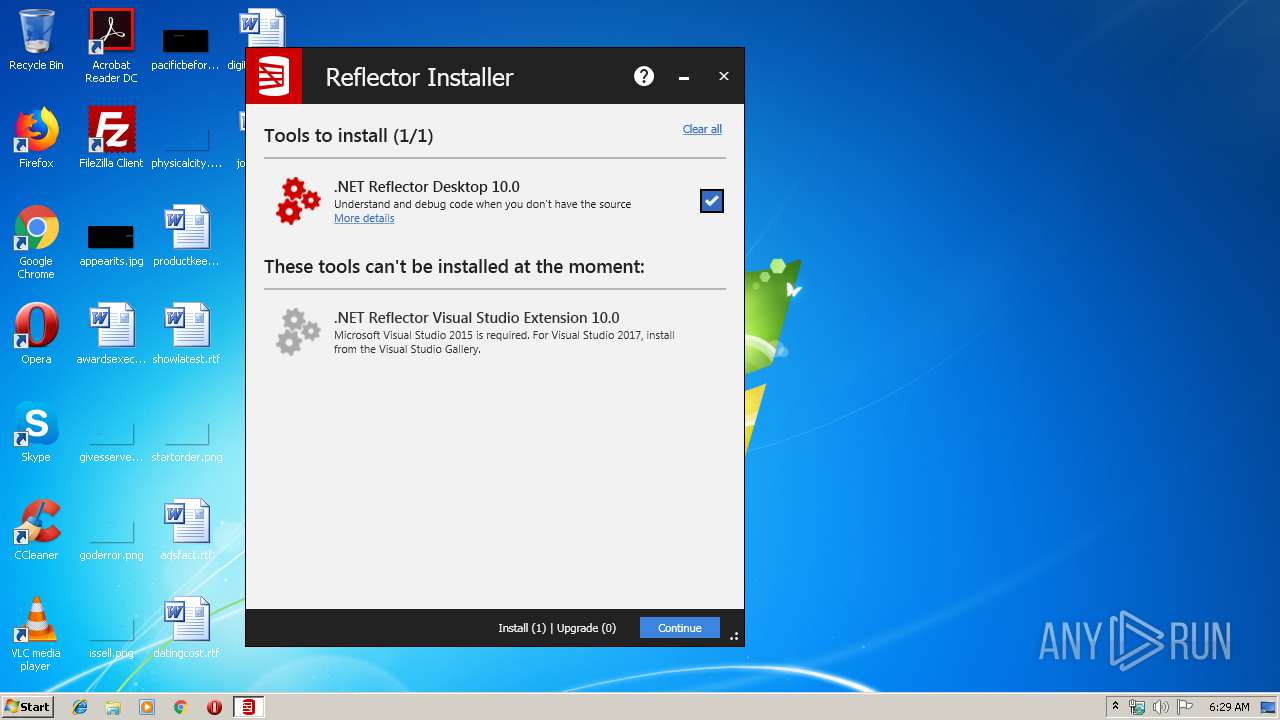Click the Action Center flag tray icon
Viewport: 1280px width, 720px height.
click(x=1185, y=707)
